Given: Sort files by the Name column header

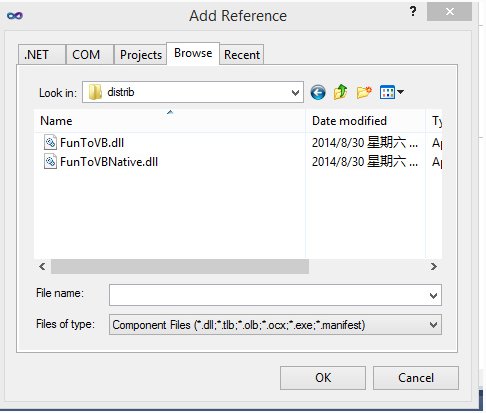Looking at the screenshot, I should point(169,121).
